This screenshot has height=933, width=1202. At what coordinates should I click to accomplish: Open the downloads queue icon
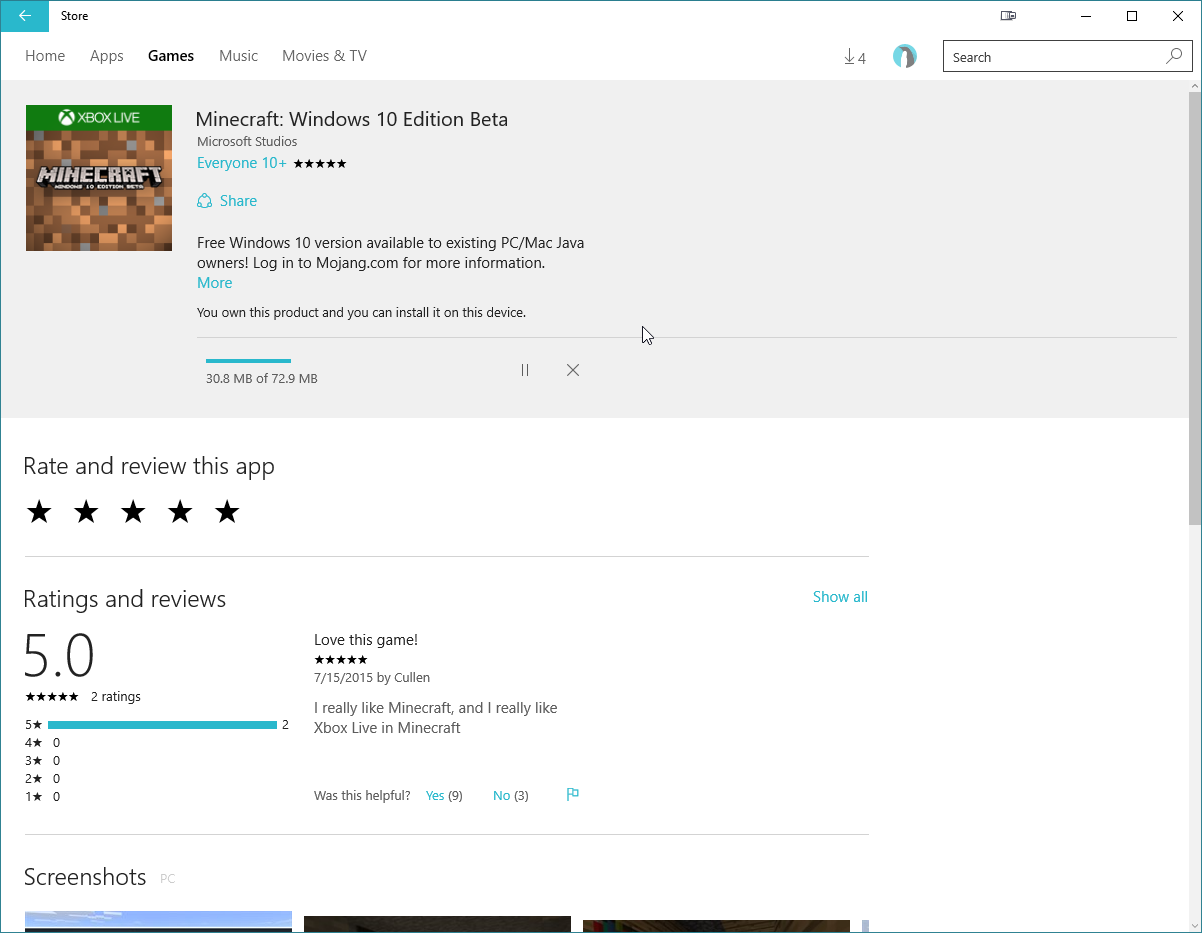[855, 57]
